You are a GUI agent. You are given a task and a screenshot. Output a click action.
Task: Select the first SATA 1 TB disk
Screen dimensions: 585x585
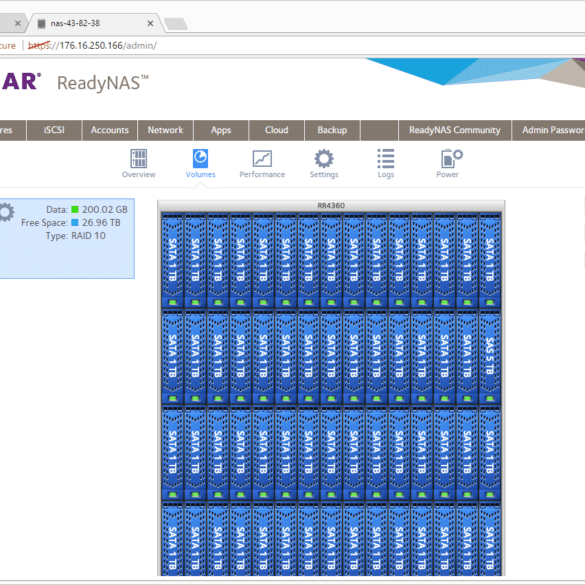tap(172, 260)
